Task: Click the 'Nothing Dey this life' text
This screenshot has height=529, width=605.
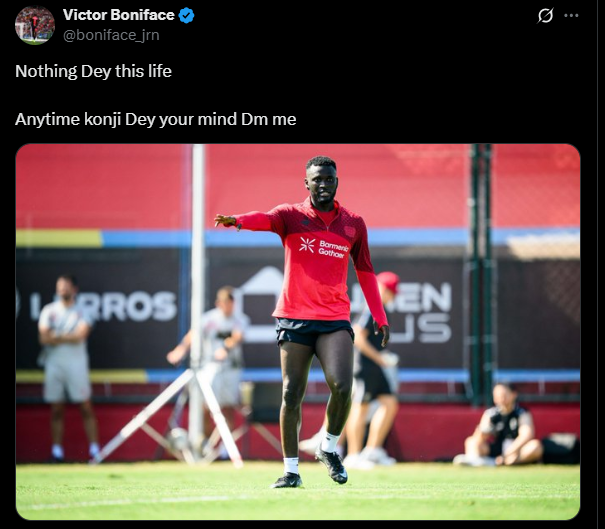Action: (93, 71)
